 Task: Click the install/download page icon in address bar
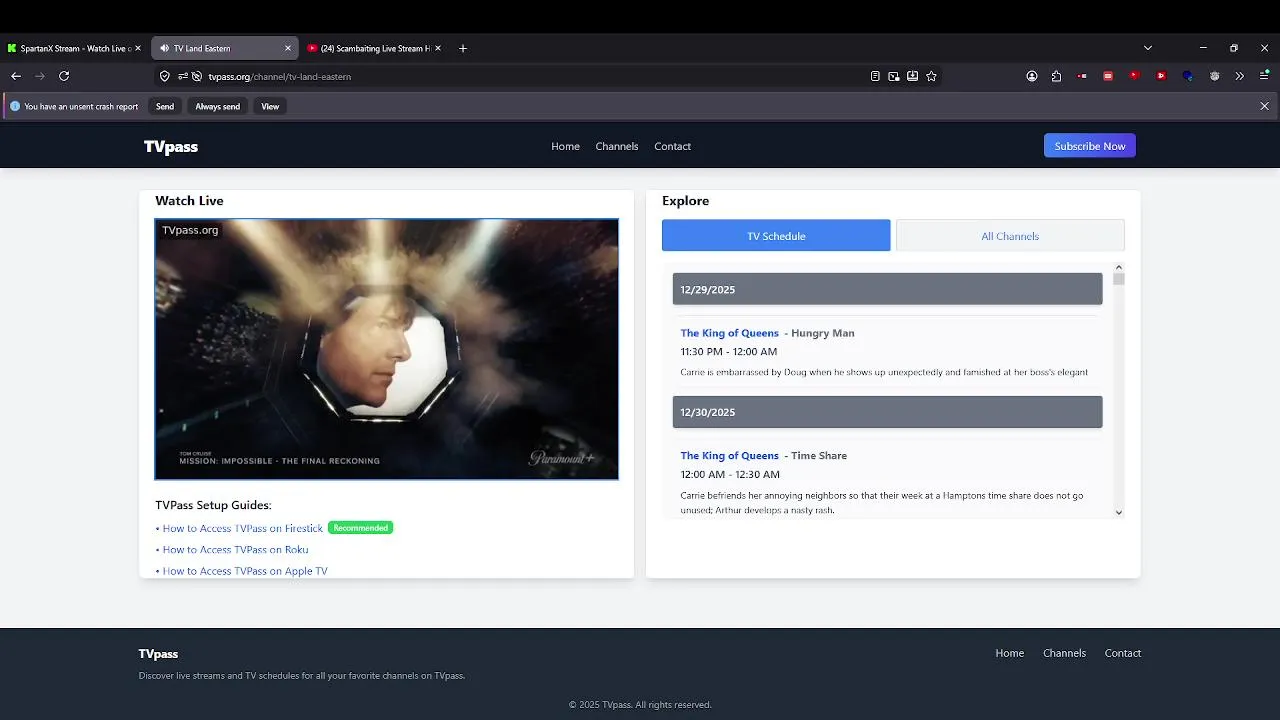[913, 76]
